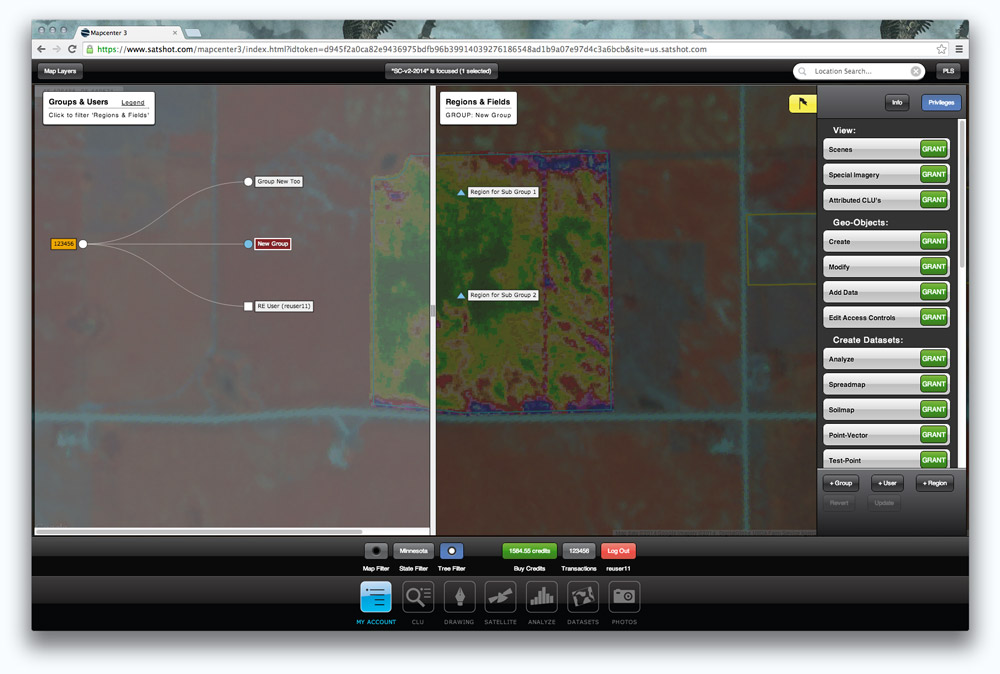The width and height of the screenshot is (1000, 674).
Task: Toggle GRANT for Modify geo-objects
Action: tap(934, 267)
